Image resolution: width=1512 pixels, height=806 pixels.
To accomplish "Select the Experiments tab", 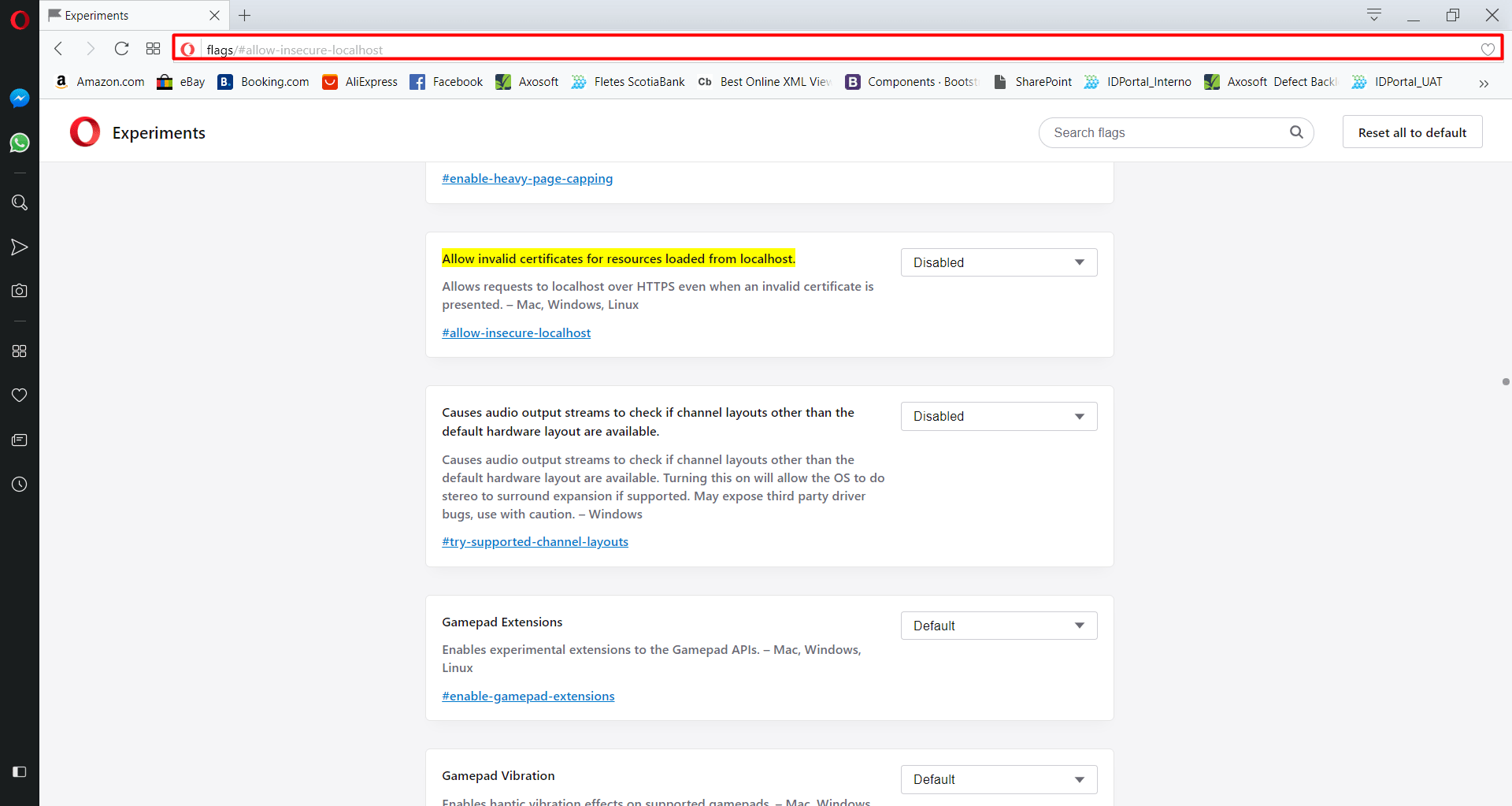I will (126, 16).
